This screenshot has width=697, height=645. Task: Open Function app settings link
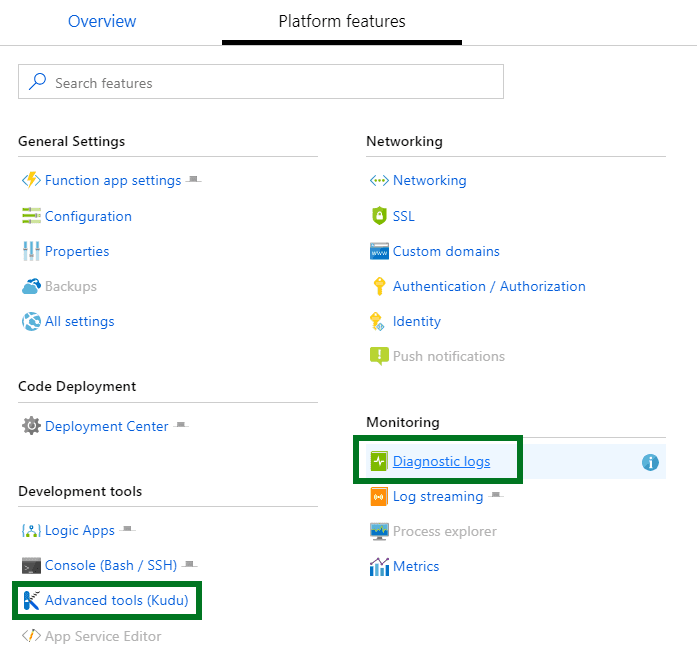coord(113,180)
